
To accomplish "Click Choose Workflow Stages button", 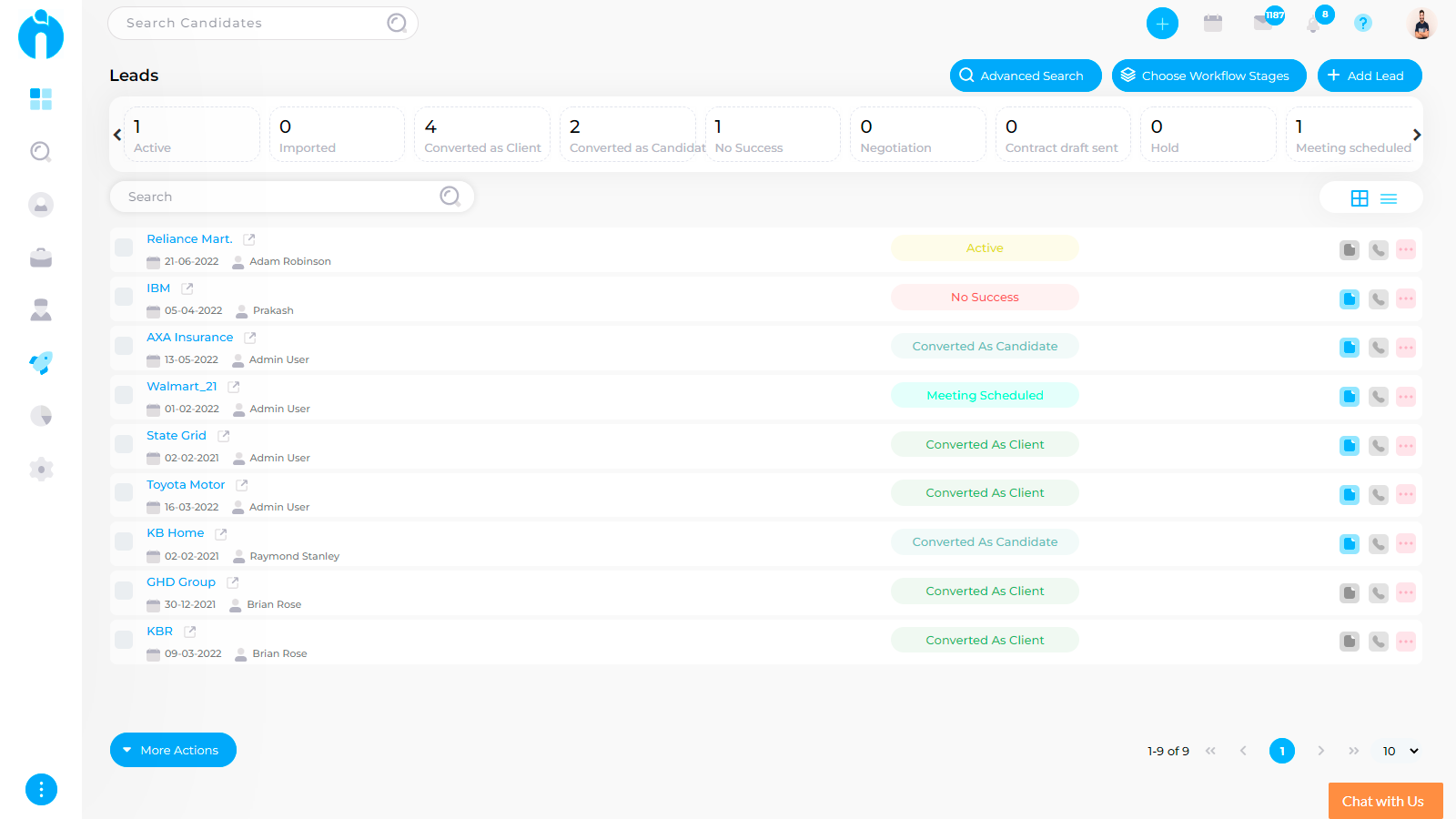I will coord(1209,76).
